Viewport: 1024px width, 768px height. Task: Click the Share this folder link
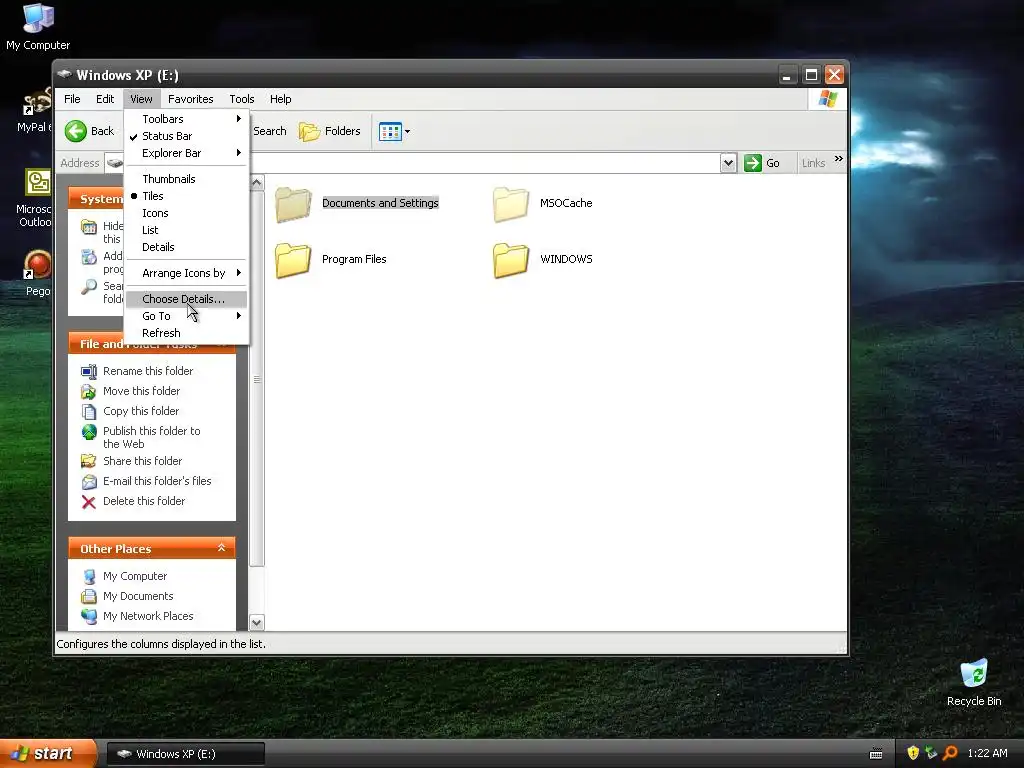coord(142,461)
